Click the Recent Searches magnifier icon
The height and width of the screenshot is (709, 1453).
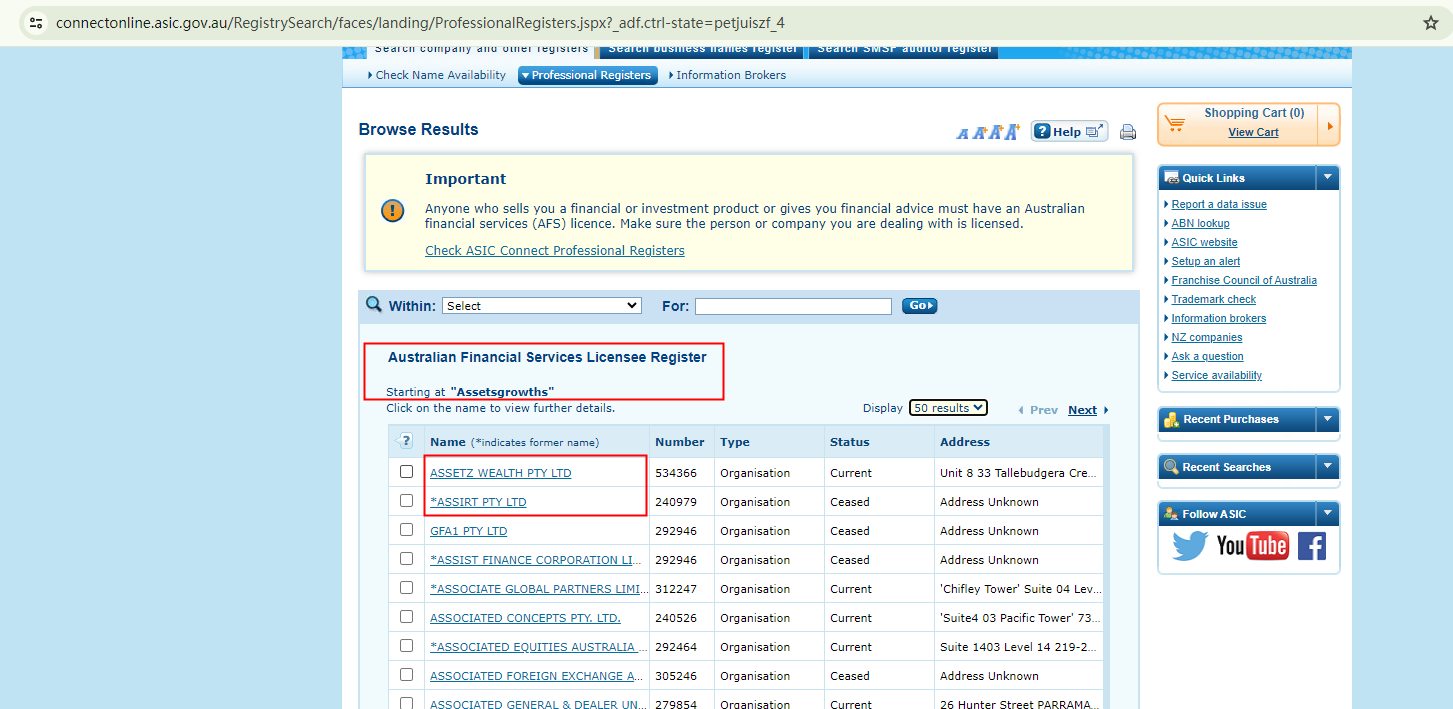(1171, 467)
